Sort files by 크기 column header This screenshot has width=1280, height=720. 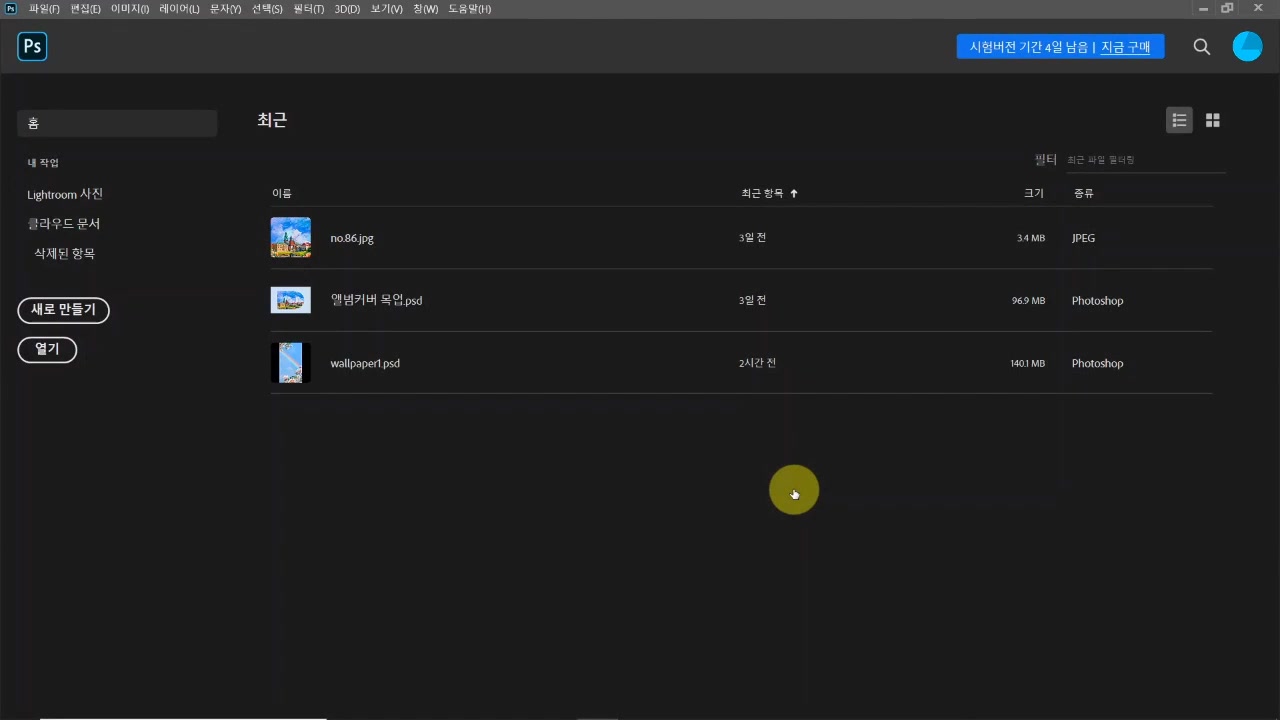coord(1033,194)
